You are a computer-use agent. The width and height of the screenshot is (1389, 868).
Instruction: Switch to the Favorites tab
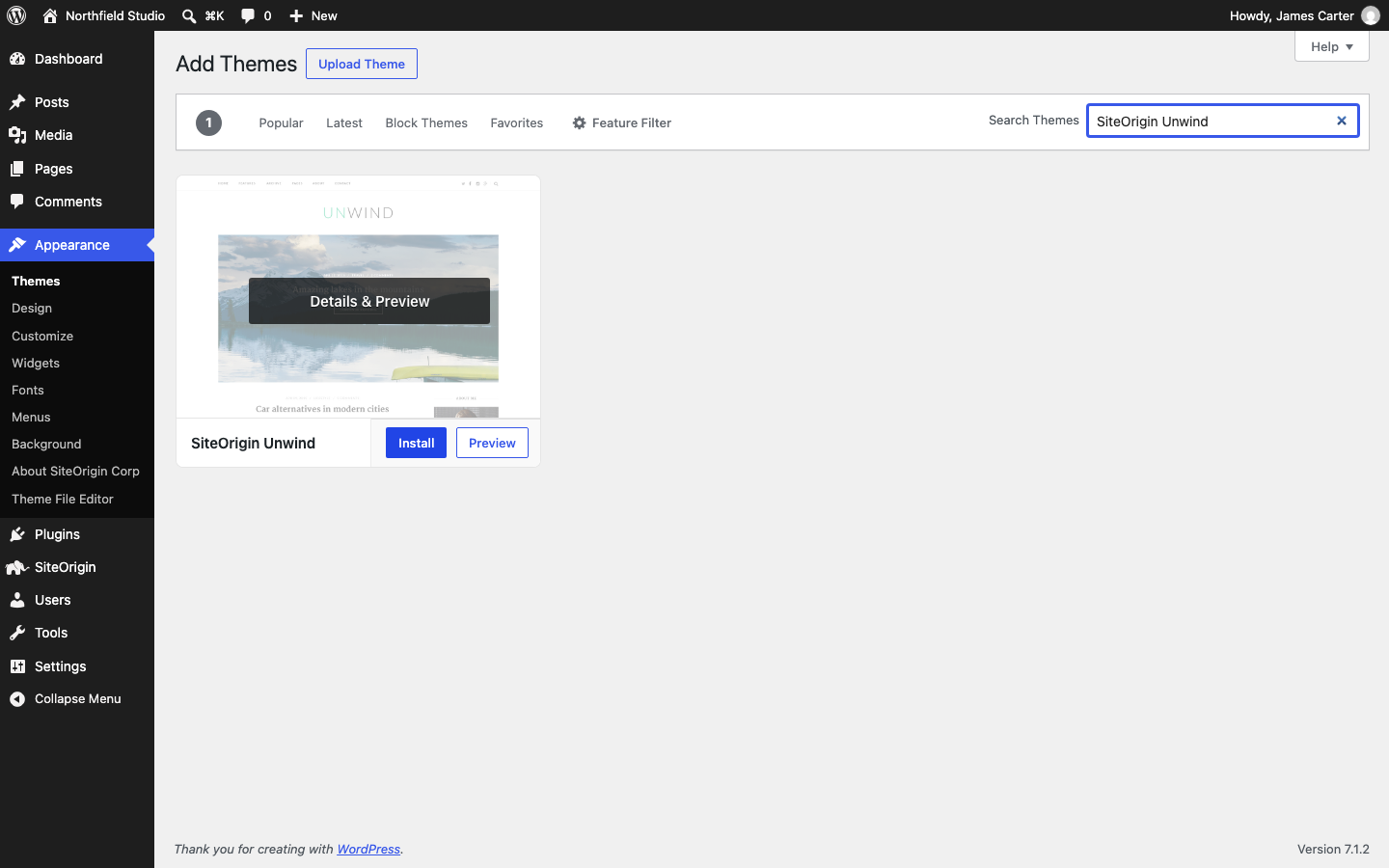517,122
